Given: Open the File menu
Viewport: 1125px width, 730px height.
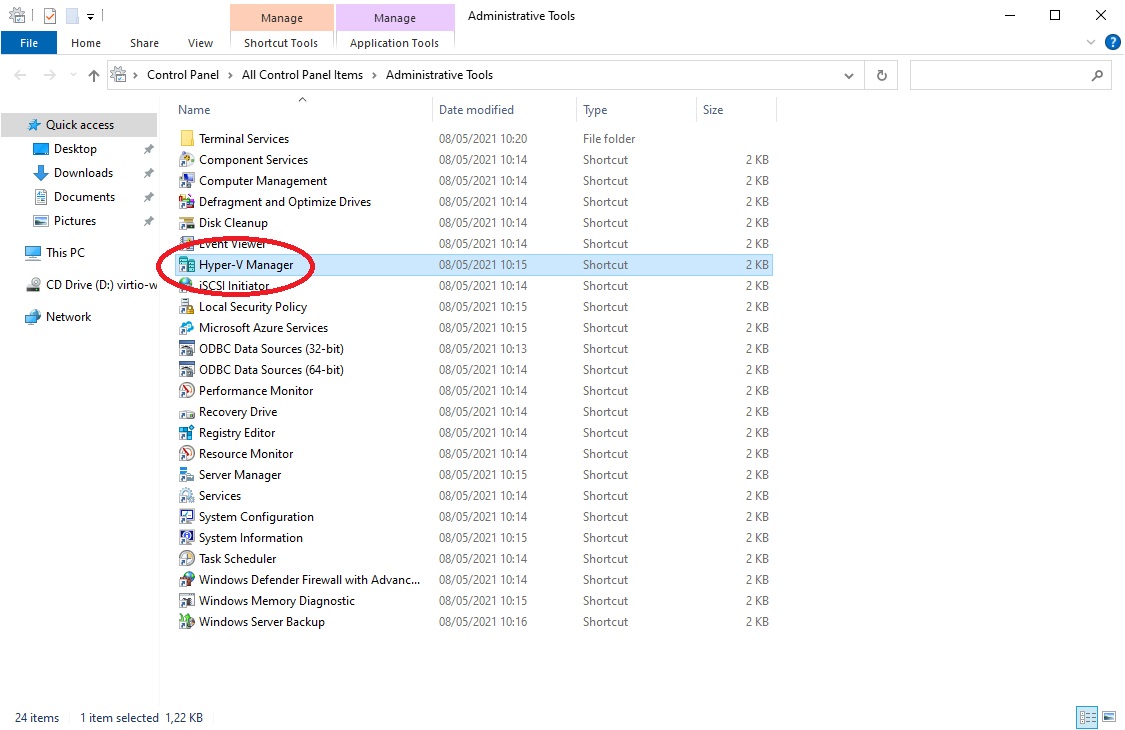Looking at the screenshot, I should click(x=29, y=42).
